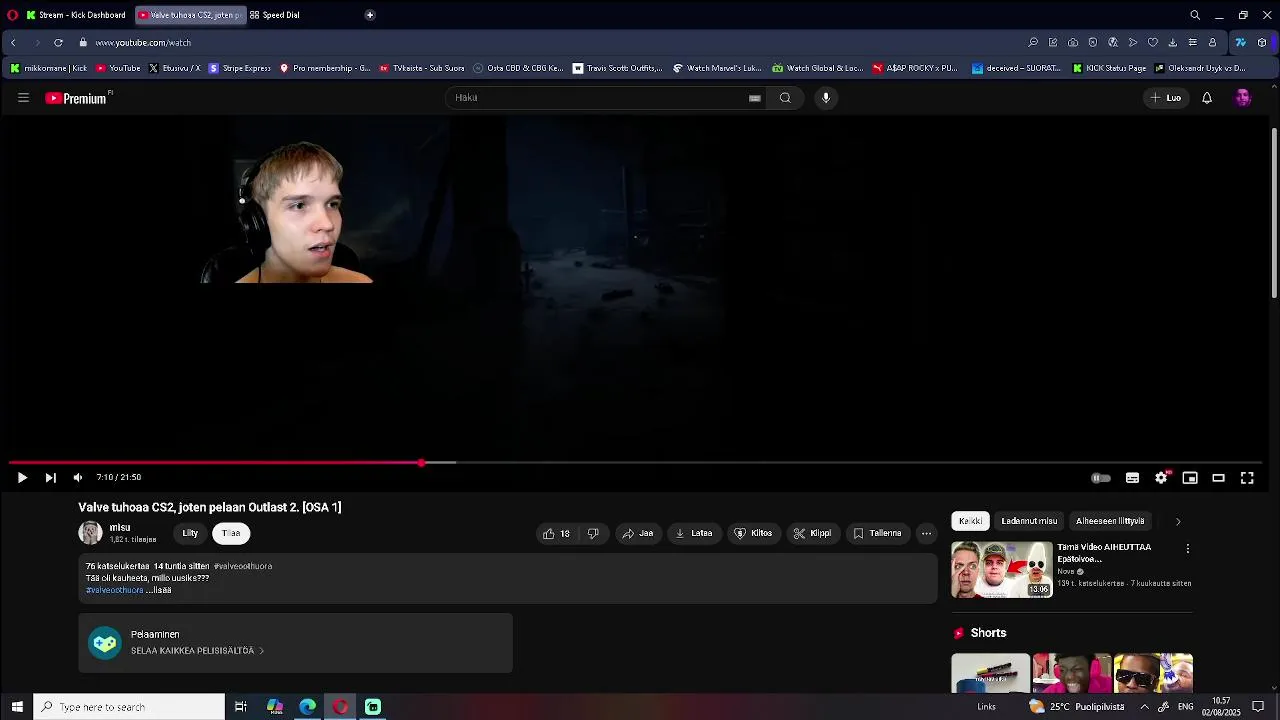Toggle the Tilaa subscribe button
This screenshot has width=1280, height=720.
click(231, 534)
